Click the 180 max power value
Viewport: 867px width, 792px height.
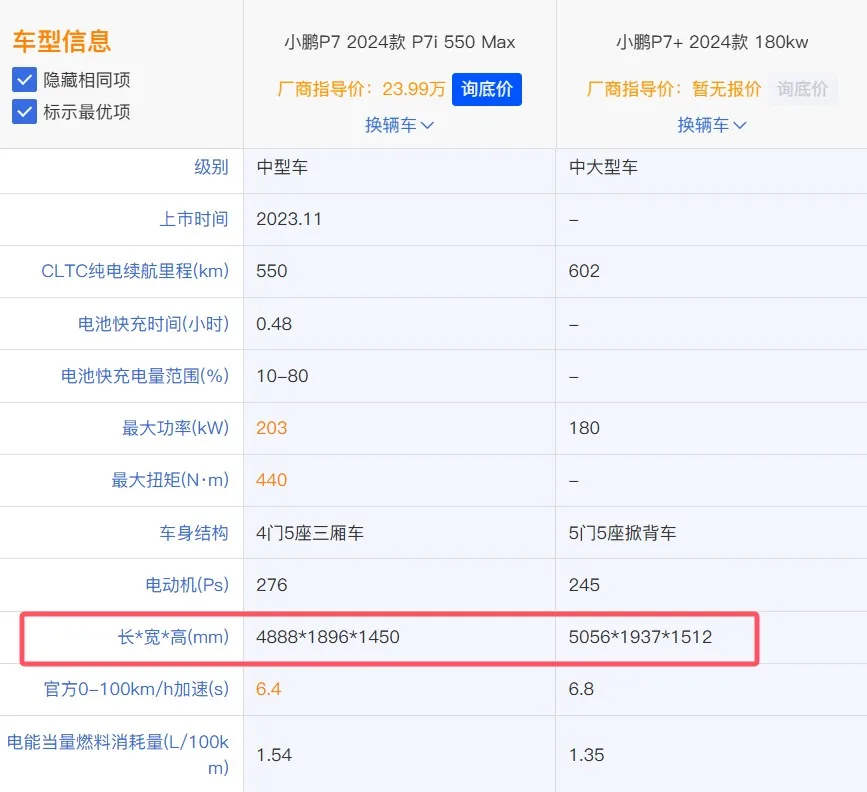584,428
